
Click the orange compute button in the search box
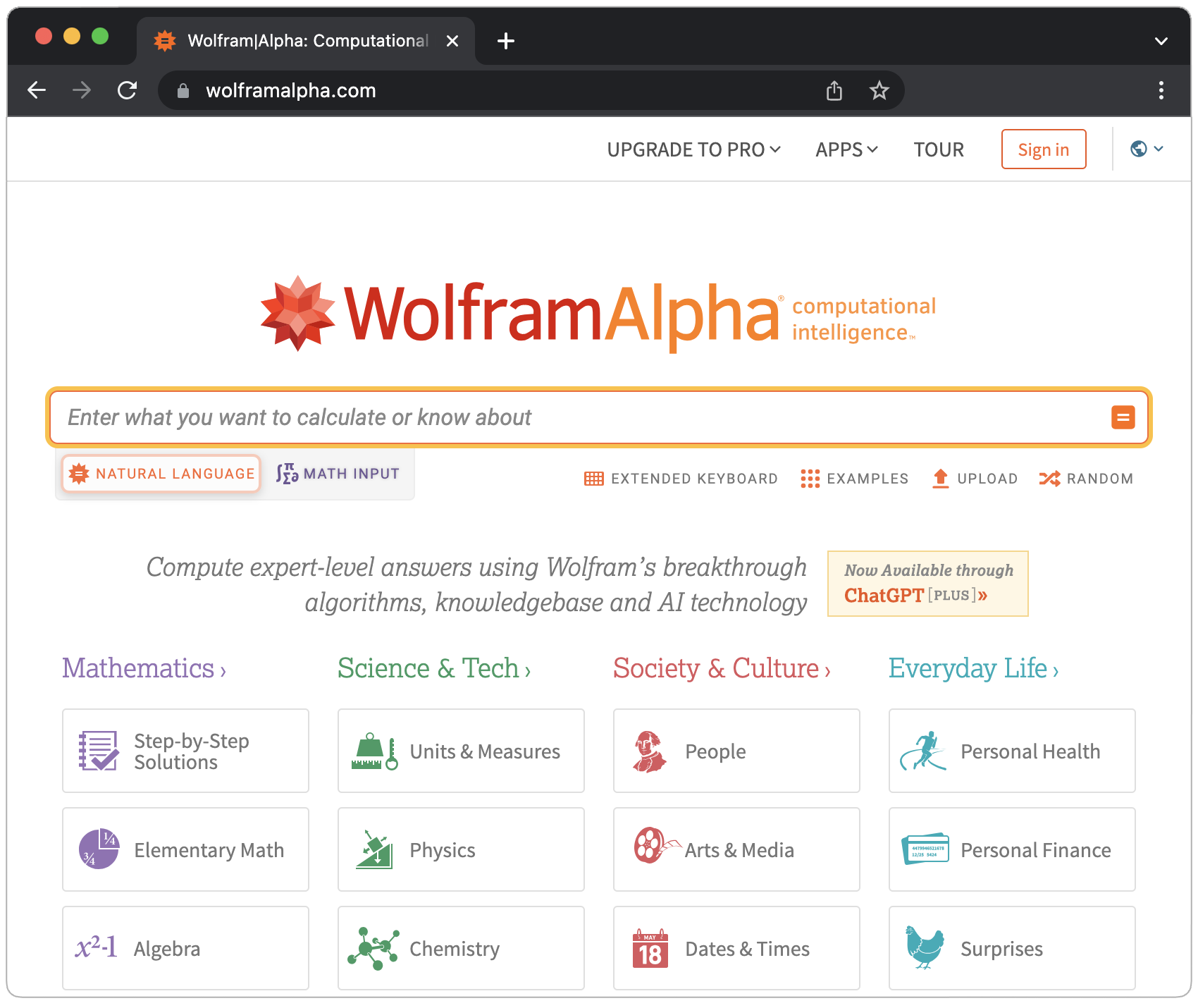[1123, 417]
